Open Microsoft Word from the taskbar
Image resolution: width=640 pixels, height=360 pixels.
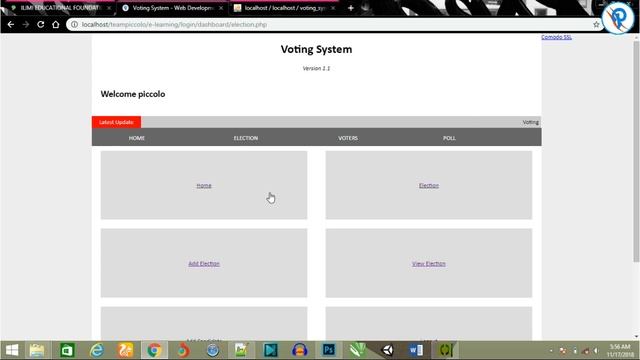[416, 350]
